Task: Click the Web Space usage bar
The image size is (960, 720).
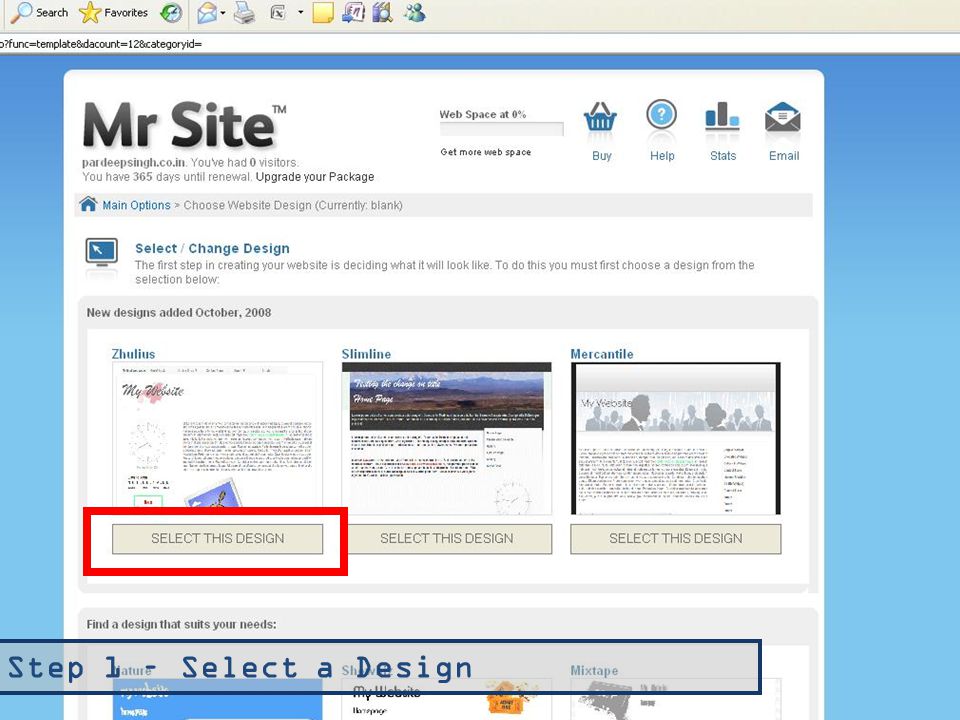Action: point(501,129)
